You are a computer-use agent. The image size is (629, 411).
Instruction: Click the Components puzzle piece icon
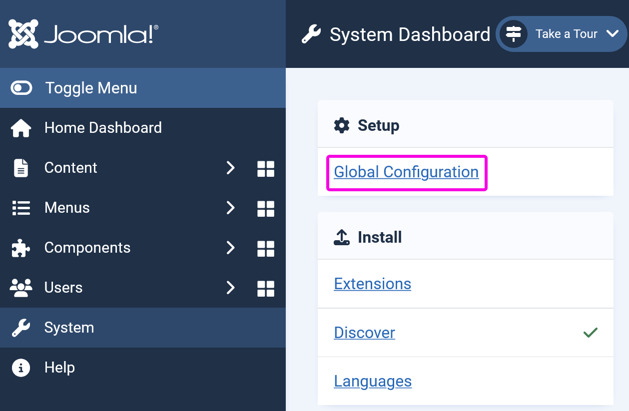20,248
